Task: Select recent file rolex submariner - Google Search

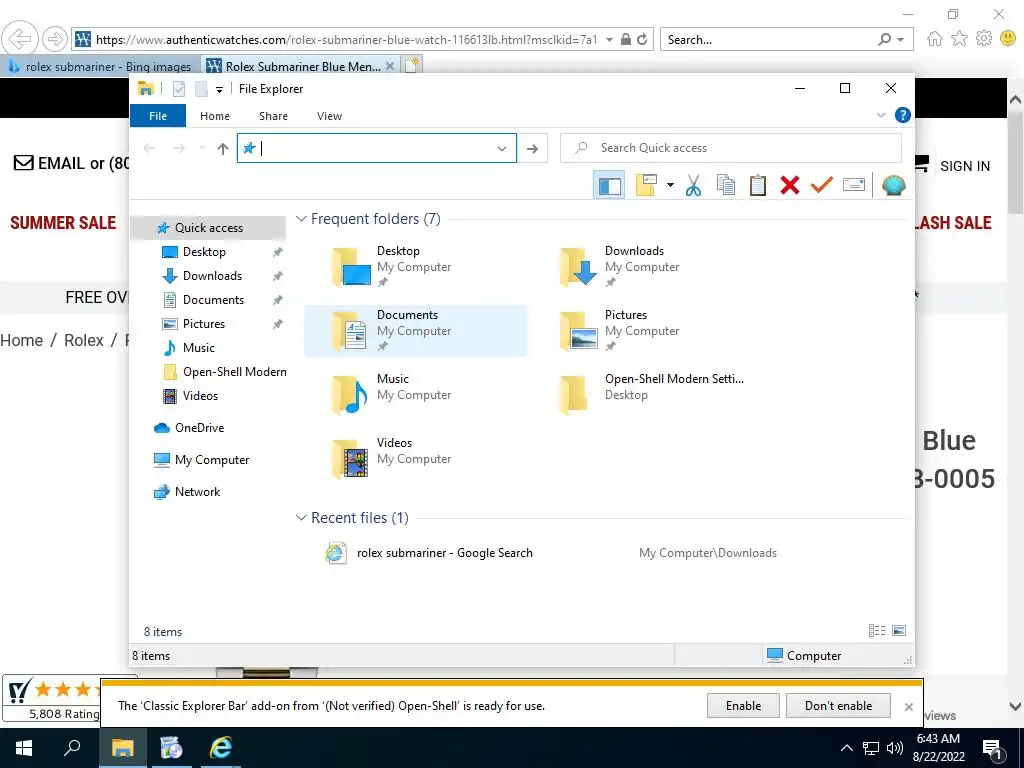Action: [x=444, y=553]
